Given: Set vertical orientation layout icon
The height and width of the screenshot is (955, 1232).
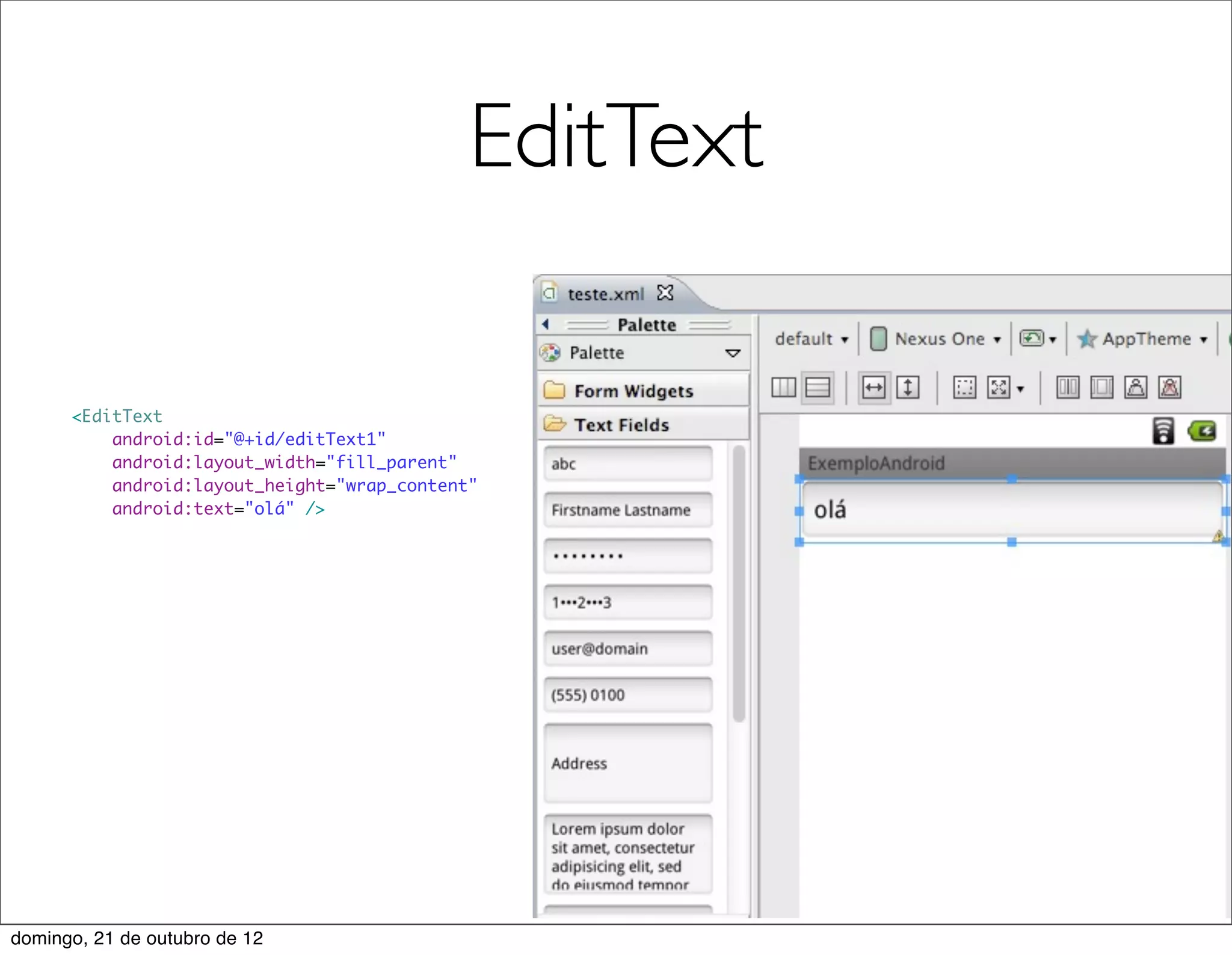Looking at the screenshot, I should point(818,388).
